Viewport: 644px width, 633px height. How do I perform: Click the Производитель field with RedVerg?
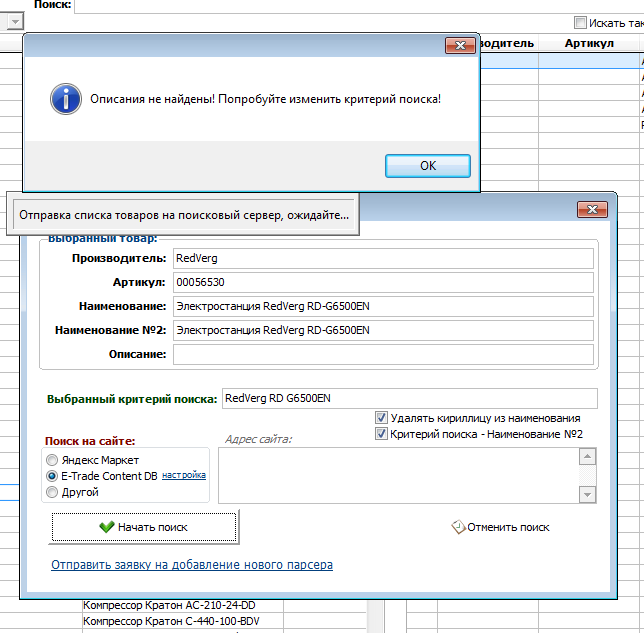383,258
